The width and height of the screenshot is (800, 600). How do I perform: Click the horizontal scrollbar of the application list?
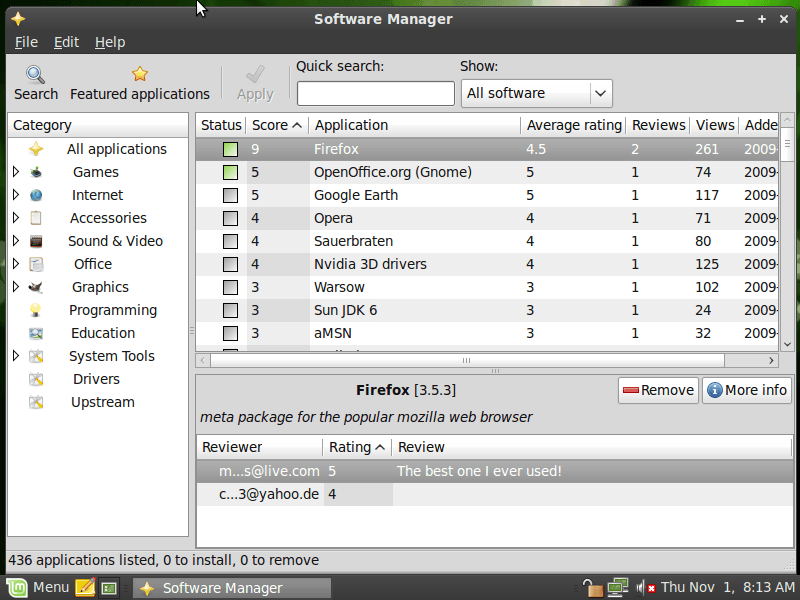point(467,361)
